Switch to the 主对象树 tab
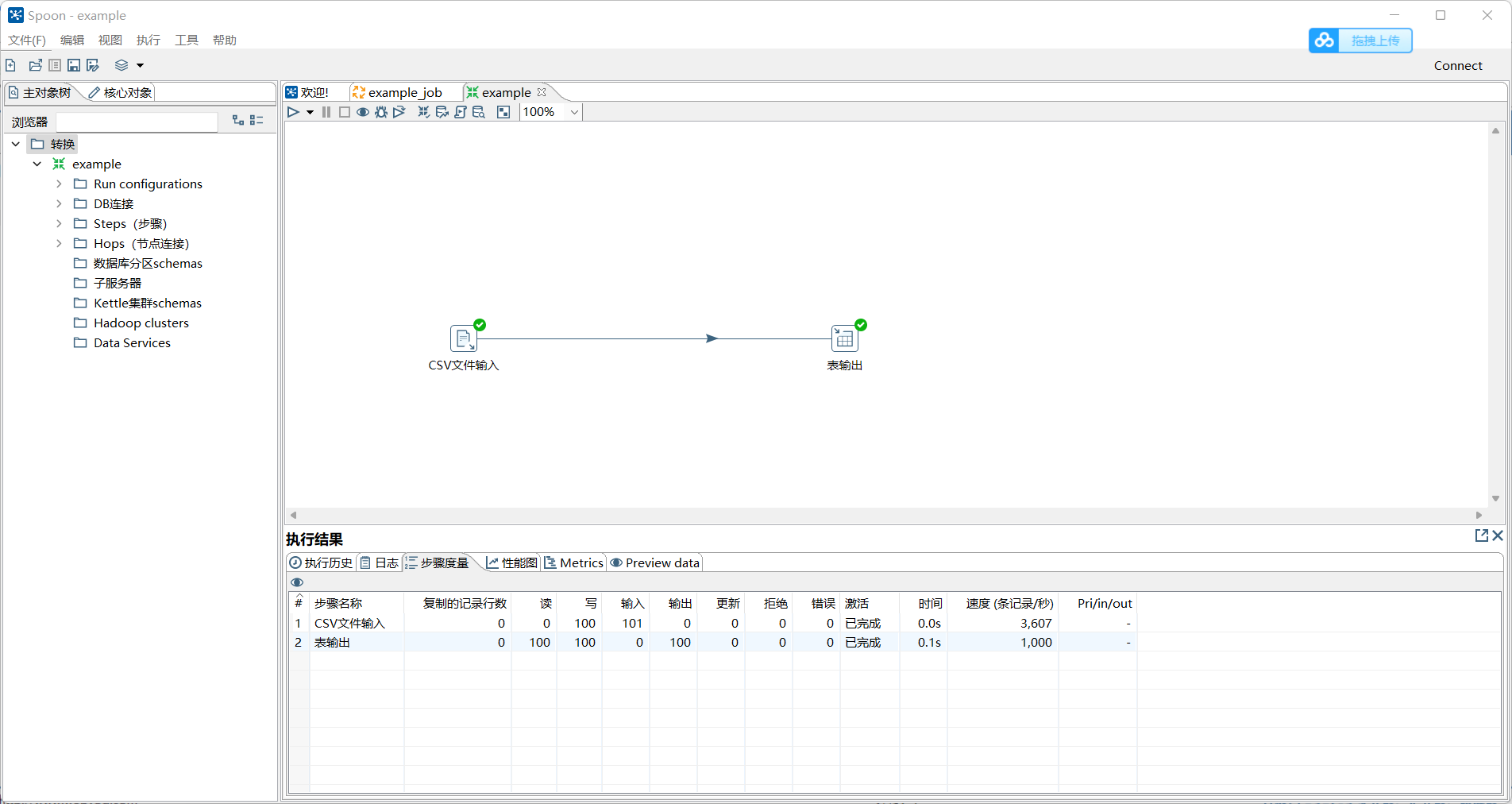This screenshot has width=1512, height=804. 40,93
